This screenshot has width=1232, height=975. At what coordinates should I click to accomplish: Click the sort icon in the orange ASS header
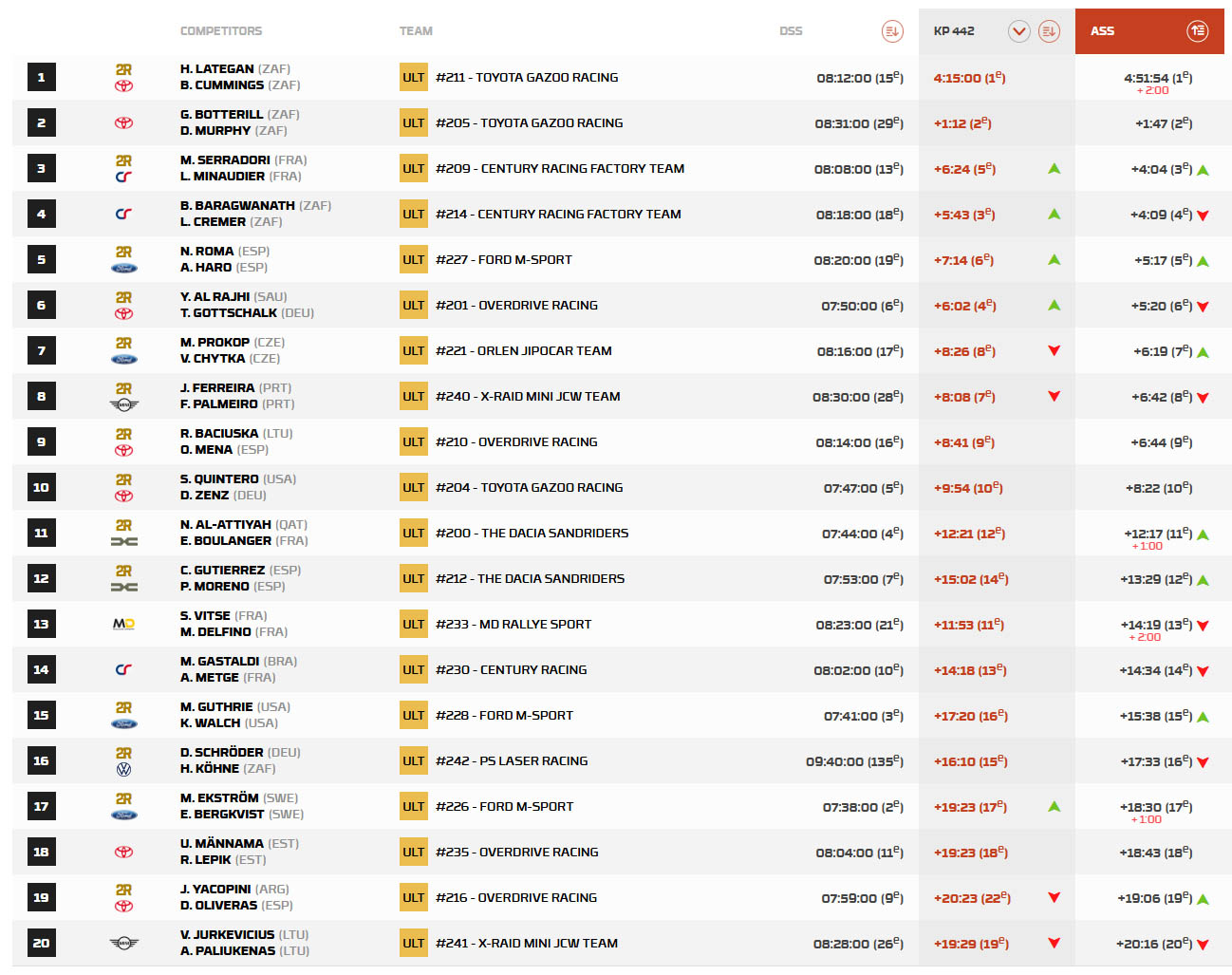[1197, 31]
